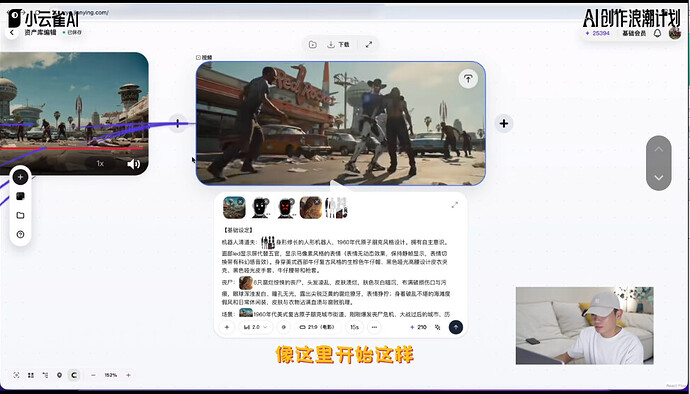Image resolution: width=690 pixels, height=394 pixels.
Task: Click into the prompt text starting 【基础设定】
Action: [238, 230]
